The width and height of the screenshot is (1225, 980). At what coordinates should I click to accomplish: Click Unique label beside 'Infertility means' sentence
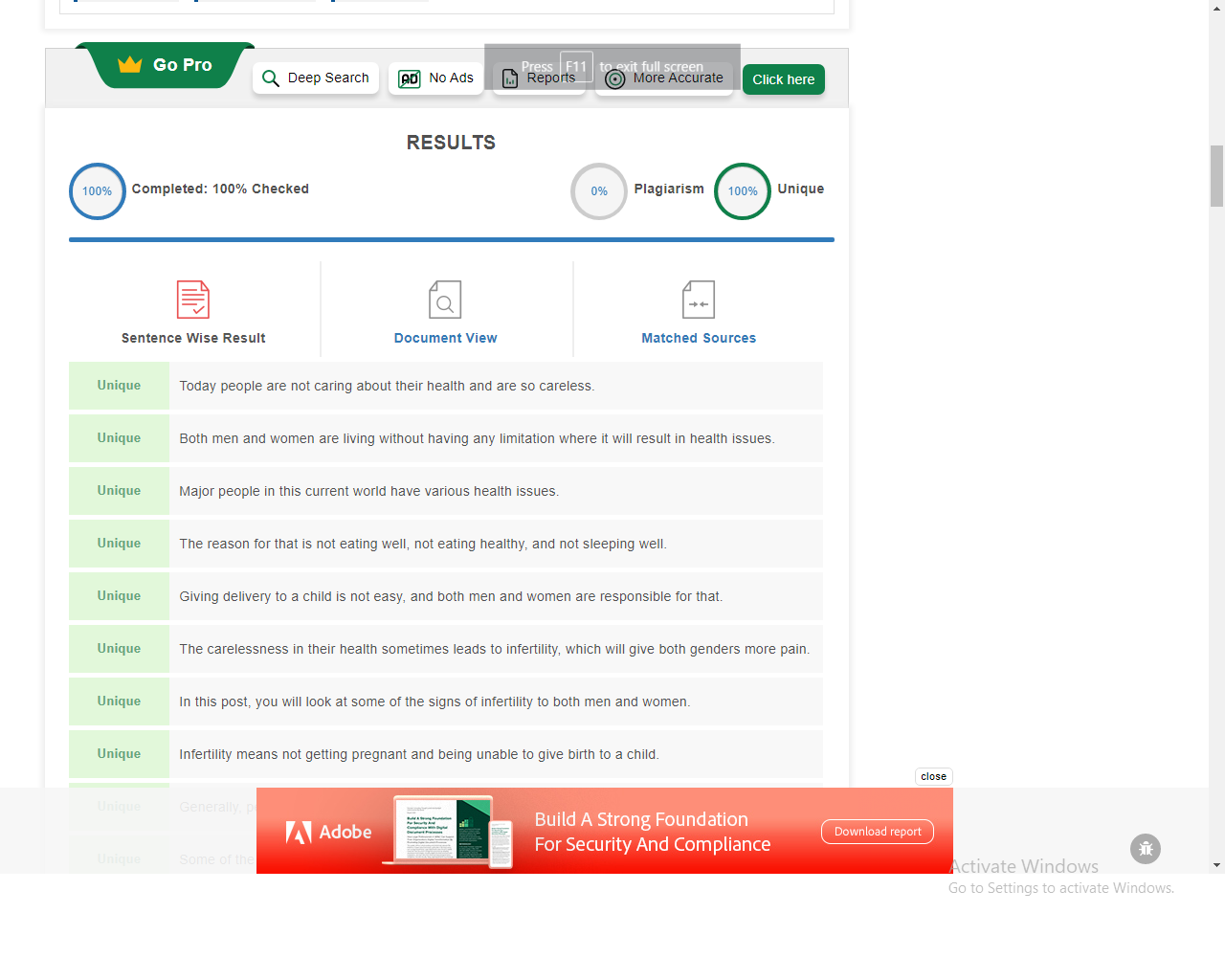119,754
